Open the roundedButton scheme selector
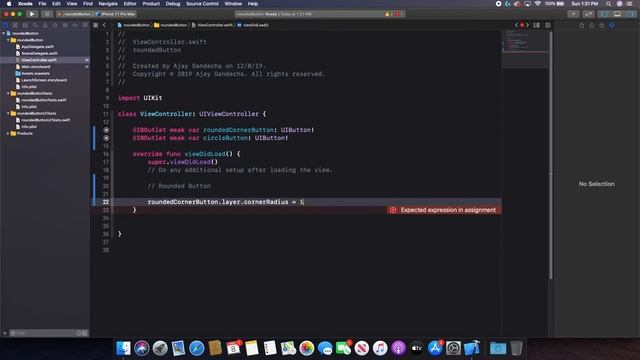 pyautogui.click(x=75, y=14)
